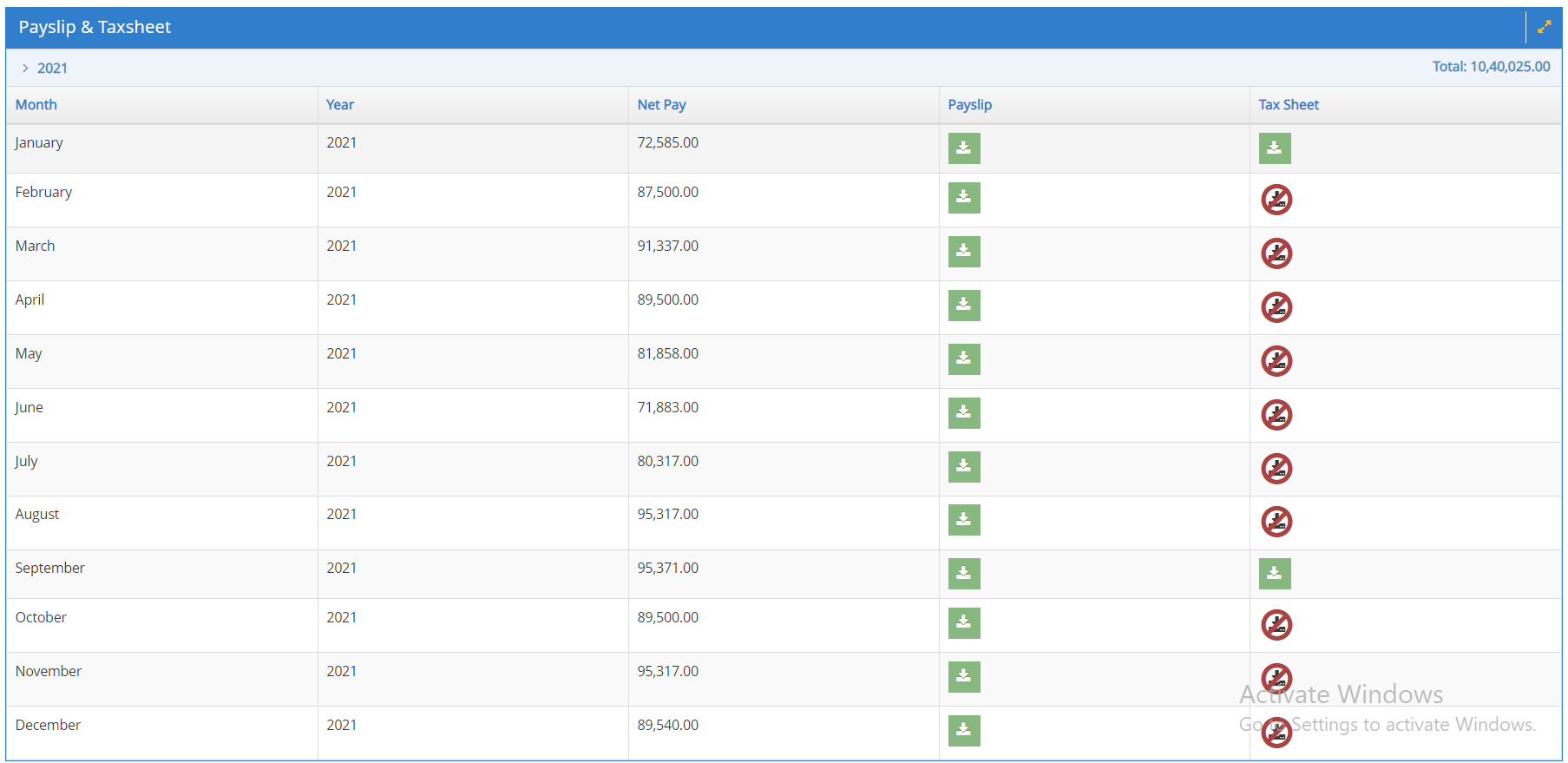1568x763 pixels.
Task: Download the May payslip
Action: pos(963,359)
